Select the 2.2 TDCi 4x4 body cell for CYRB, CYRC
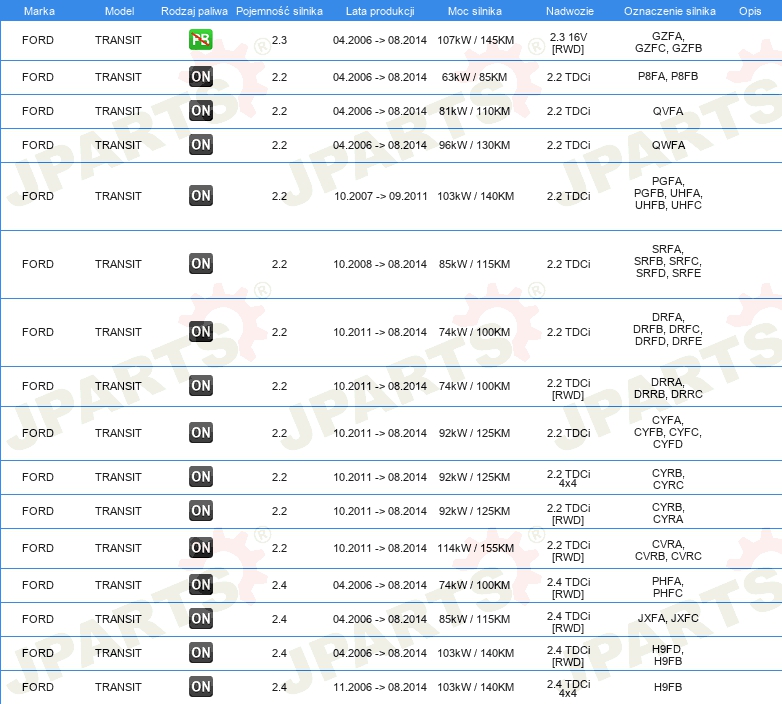The image size is (782, 704). click(x=568, y=478)
